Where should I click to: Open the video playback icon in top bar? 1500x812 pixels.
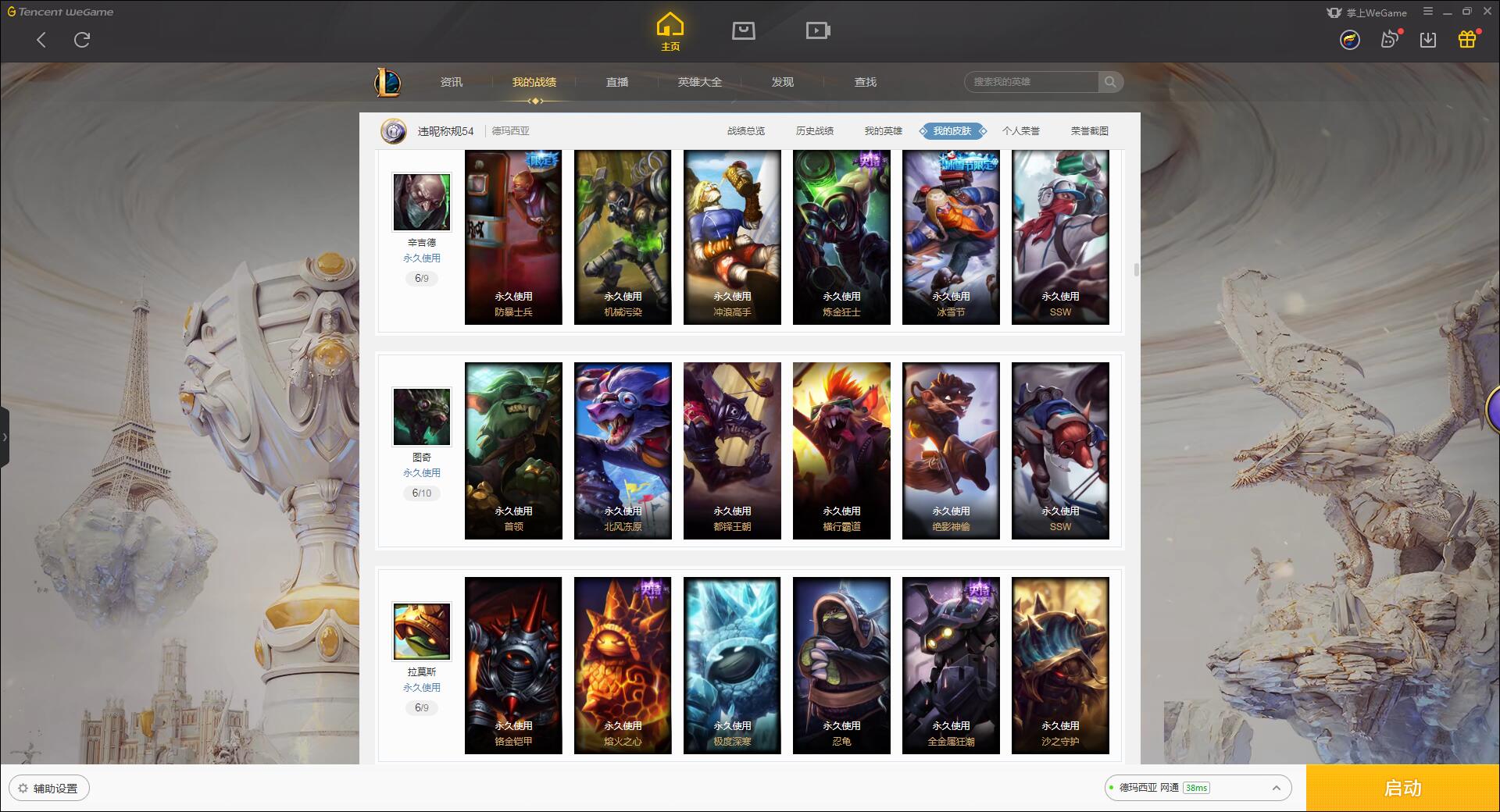(817, 30)
